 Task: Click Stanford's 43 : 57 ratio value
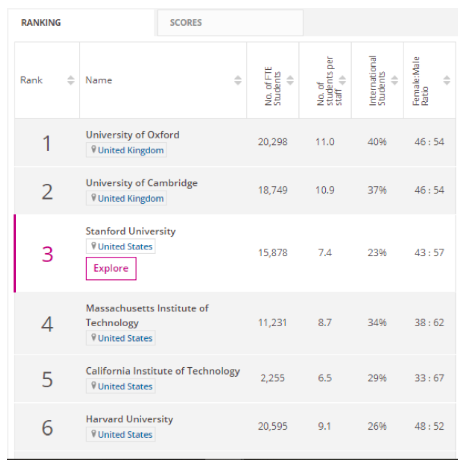click(429, 253)
